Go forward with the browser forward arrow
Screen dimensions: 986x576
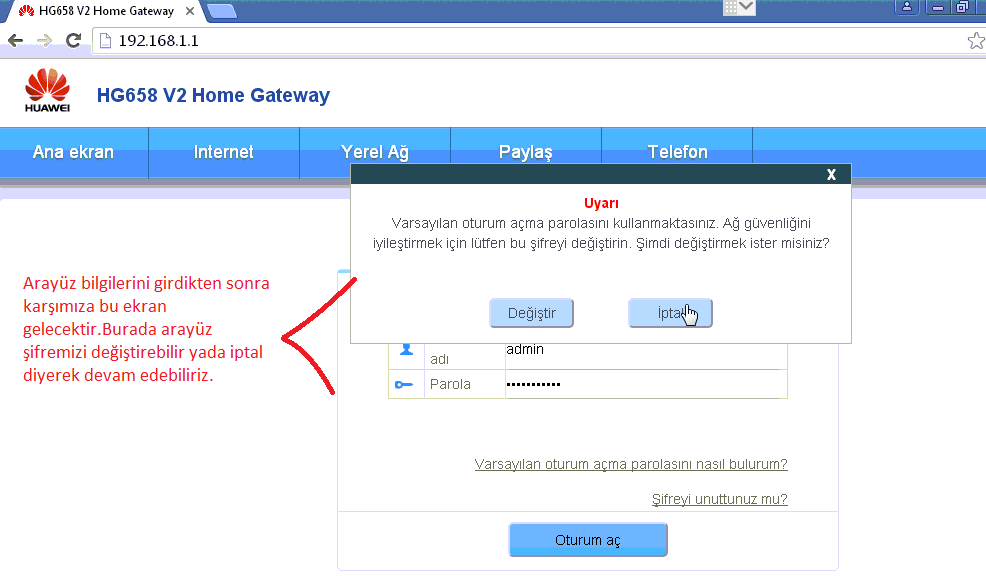(x=44, y=41)
